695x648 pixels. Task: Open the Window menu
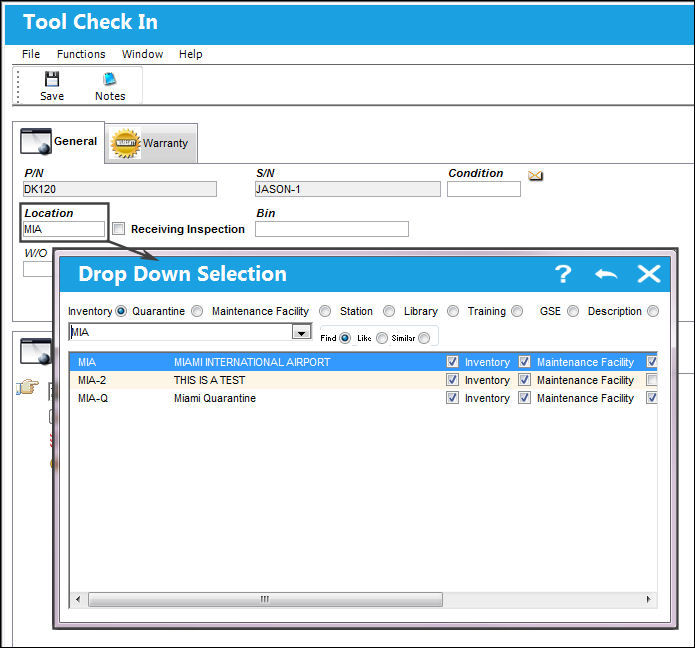[x=142, y=54]
